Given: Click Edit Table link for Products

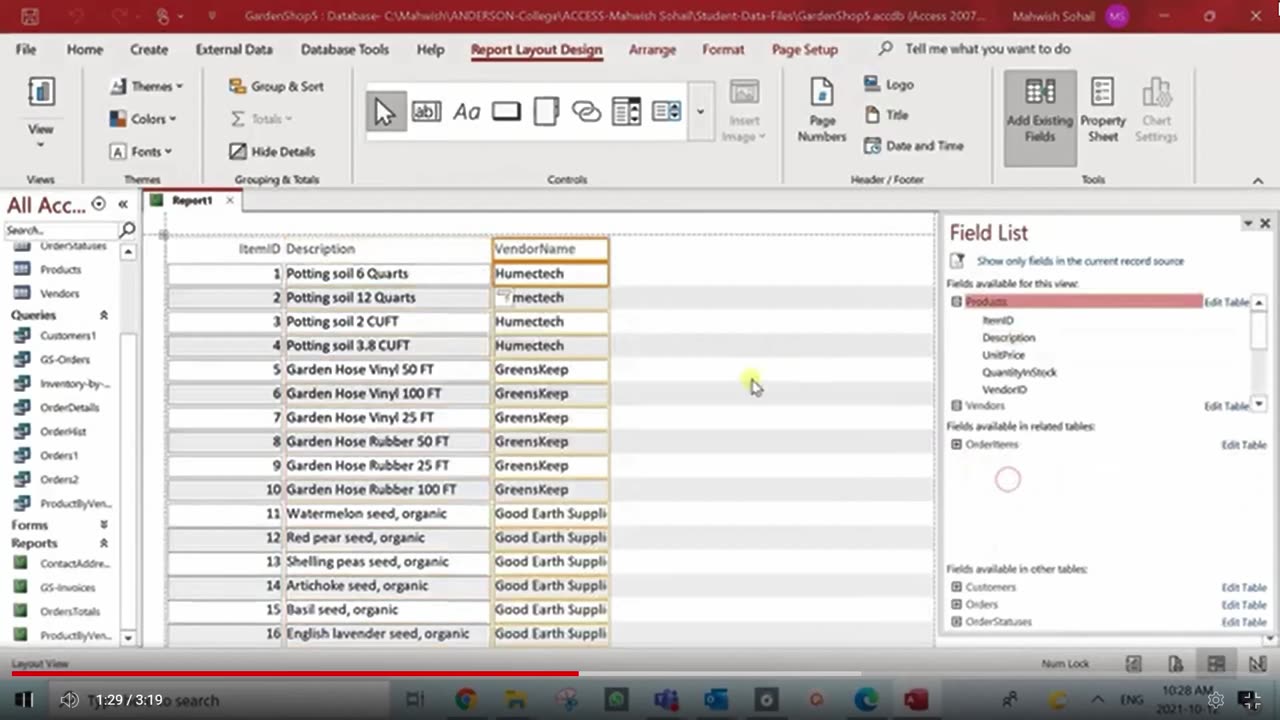Looking at the screenshot, I should tap(1226, 302).
